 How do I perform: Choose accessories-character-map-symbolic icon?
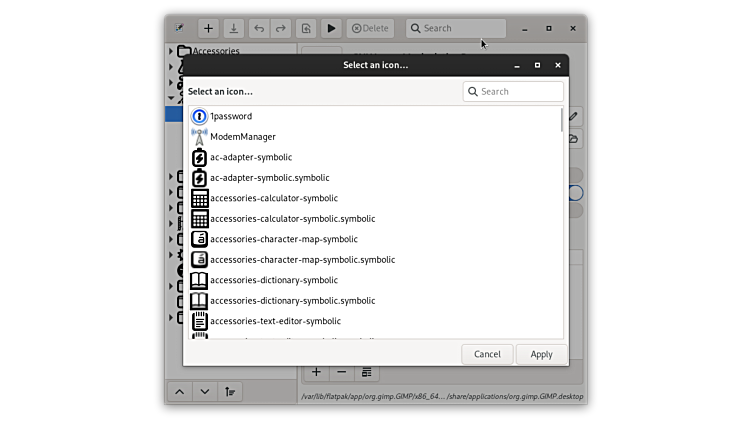point(283,239)
